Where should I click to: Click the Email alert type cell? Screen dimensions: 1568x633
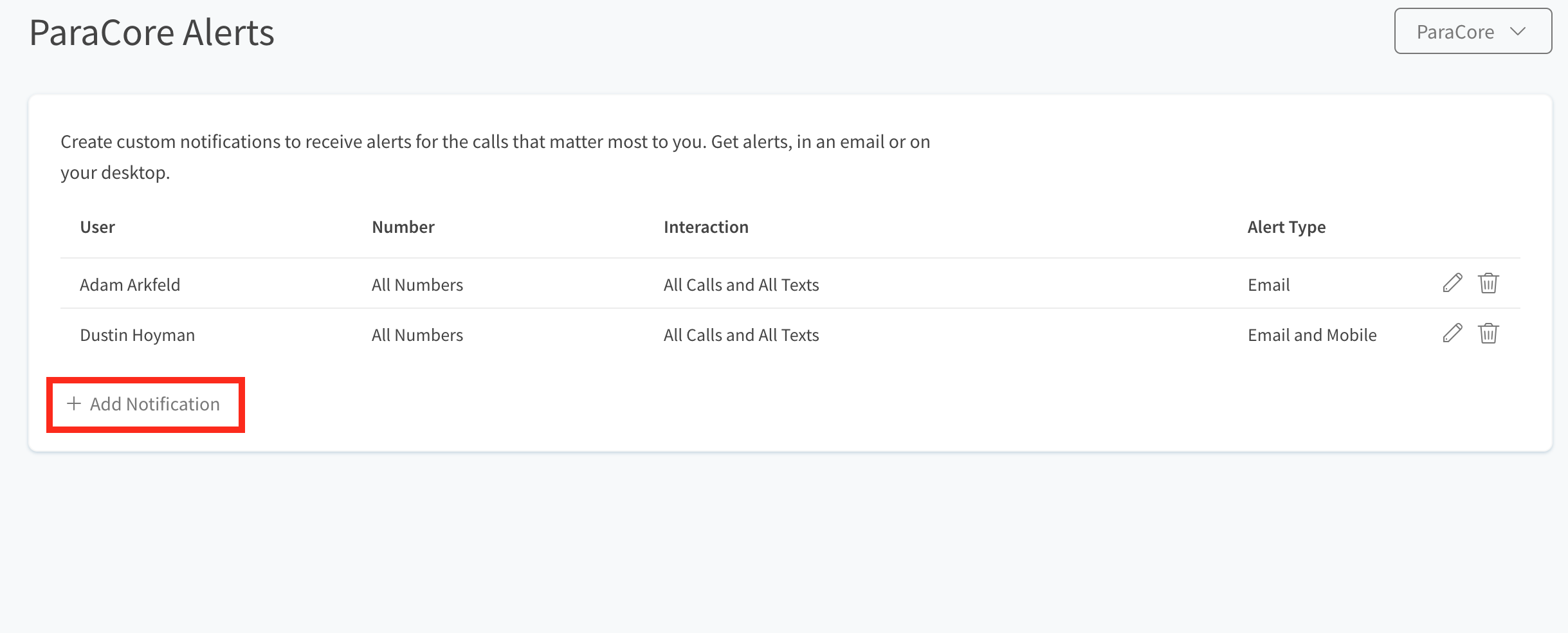tap(1269, 285)
